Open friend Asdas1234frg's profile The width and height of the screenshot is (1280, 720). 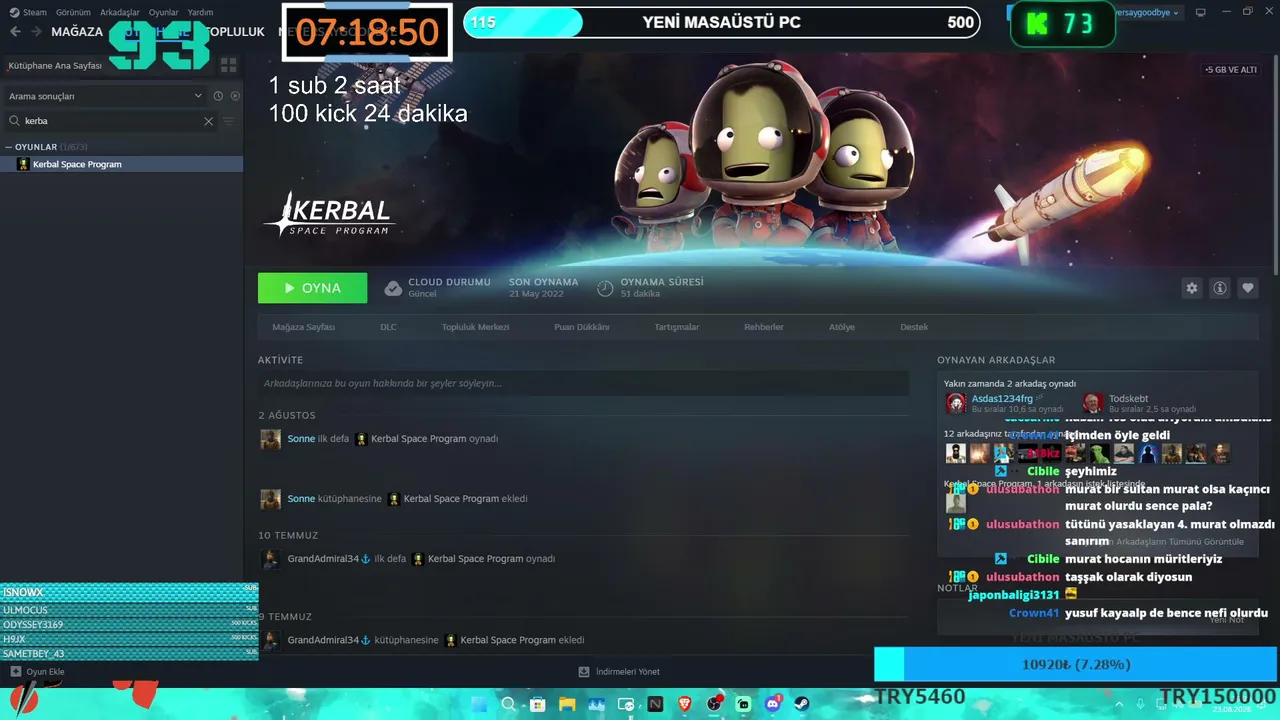tap(1002, 399)
